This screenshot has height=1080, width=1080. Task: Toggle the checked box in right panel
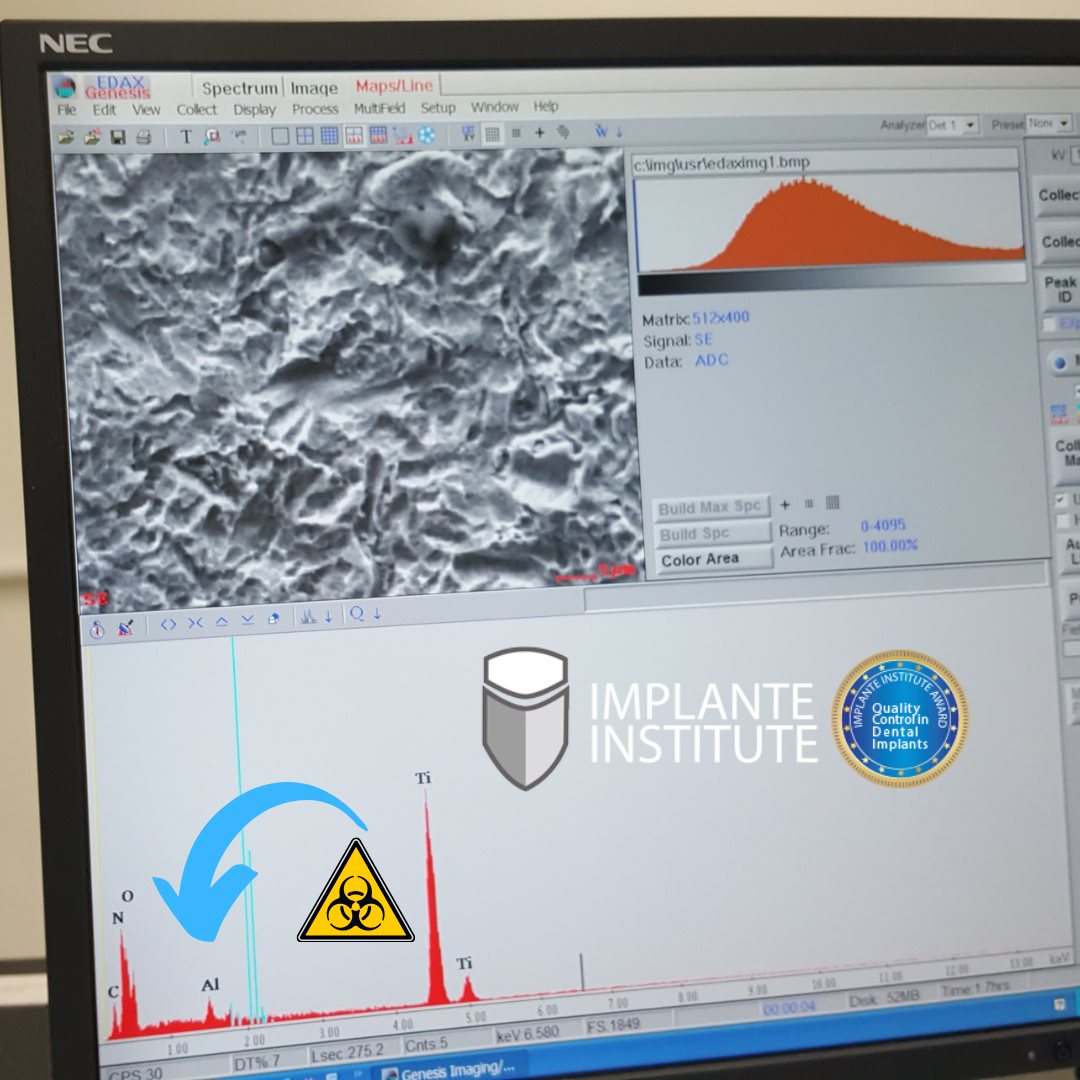(1061, 499)
